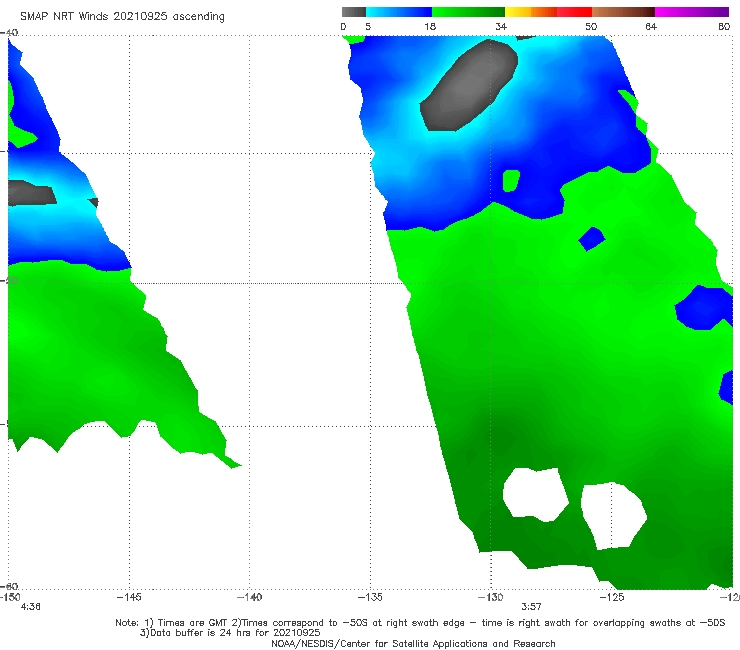Click the swath time '3:57'

coord(531,607)
